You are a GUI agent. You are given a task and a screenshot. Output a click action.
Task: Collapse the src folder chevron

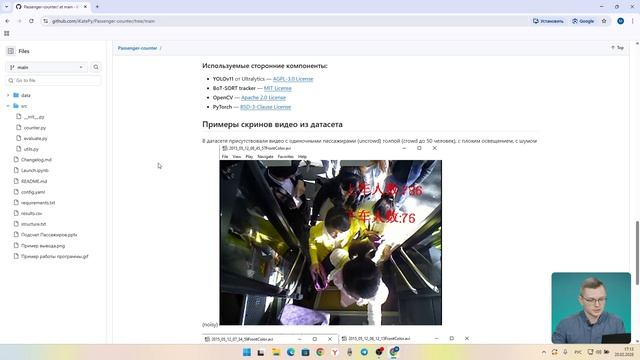8,106
